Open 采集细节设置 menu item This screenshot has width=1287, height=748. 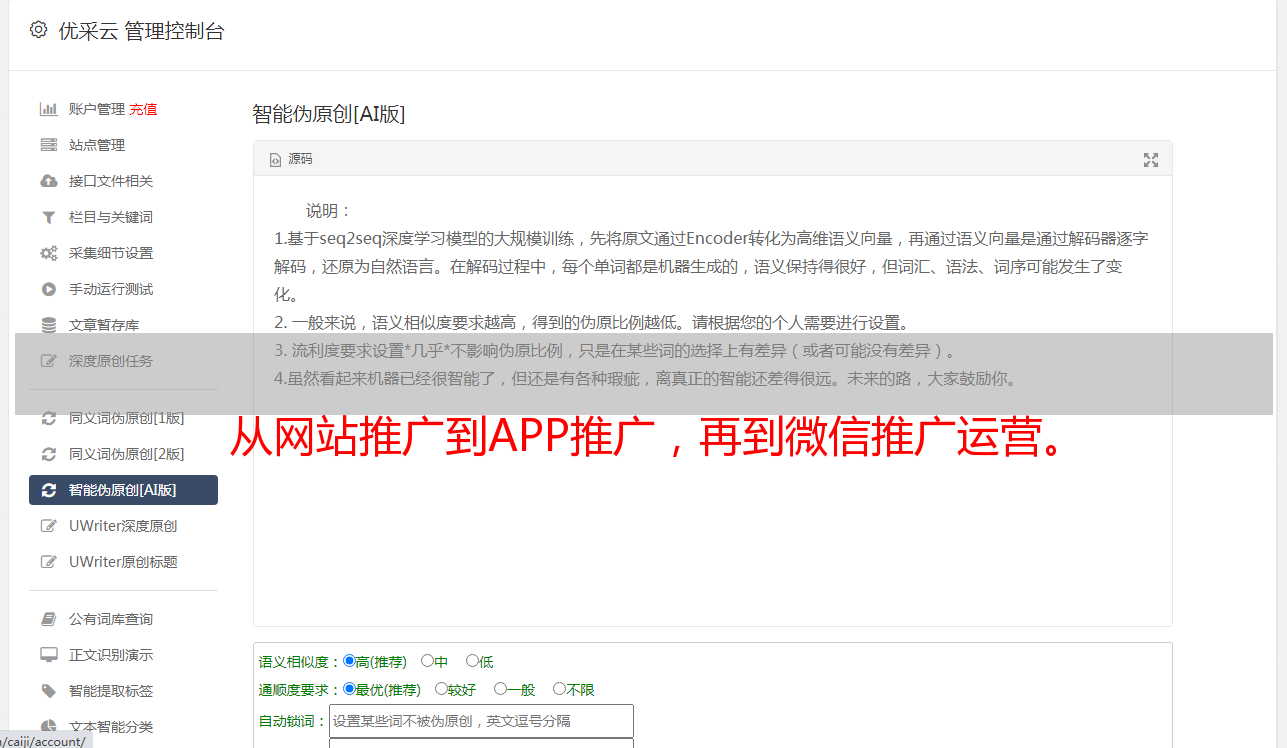(x=111, y=253)
